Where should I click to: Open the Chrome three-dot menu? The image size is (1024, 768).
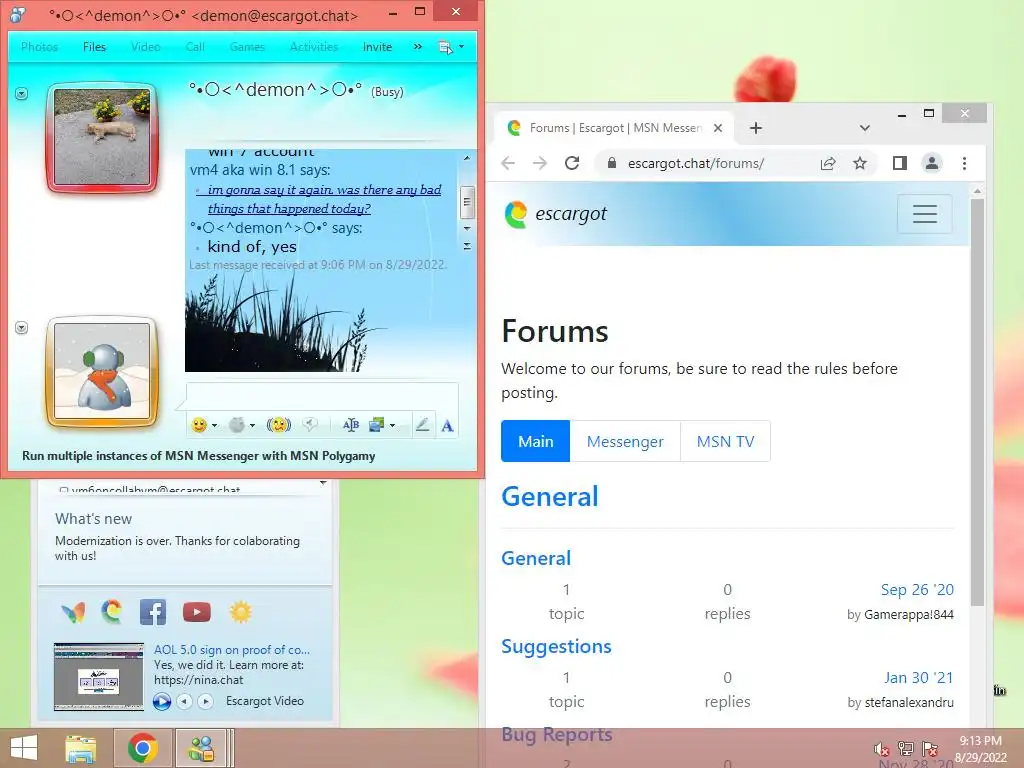tap(965, 163)
